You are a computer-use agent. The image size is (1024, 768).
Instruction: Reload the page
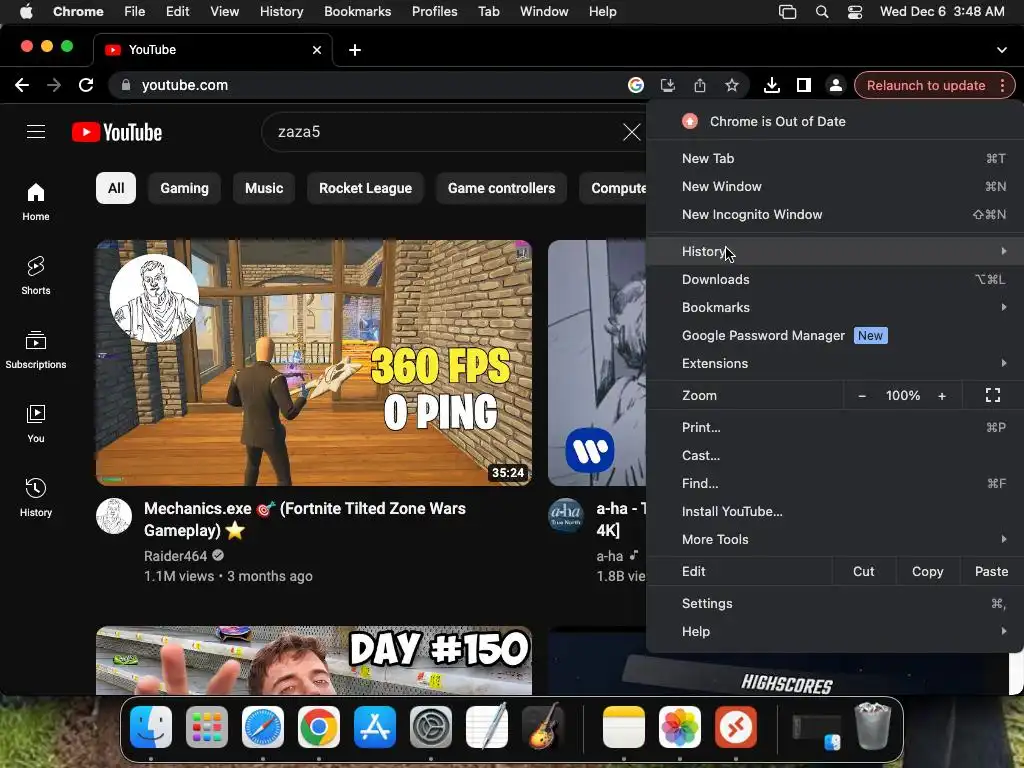86,85
